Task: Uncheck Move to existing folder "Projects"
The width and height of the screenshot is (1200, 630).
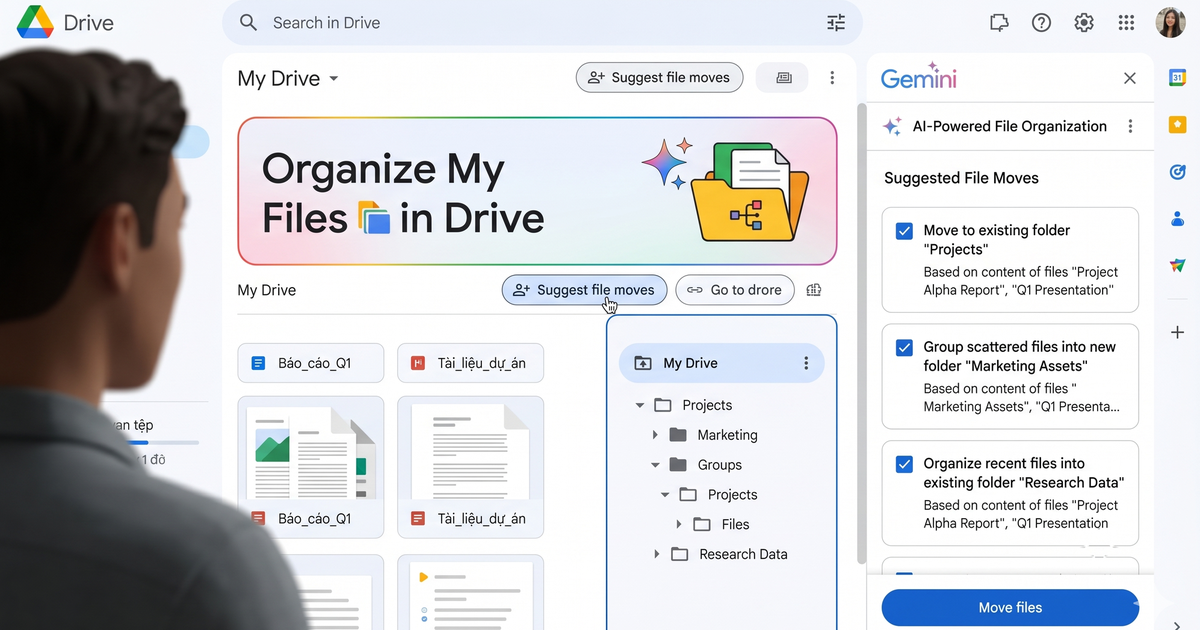Action: [904, 231]
